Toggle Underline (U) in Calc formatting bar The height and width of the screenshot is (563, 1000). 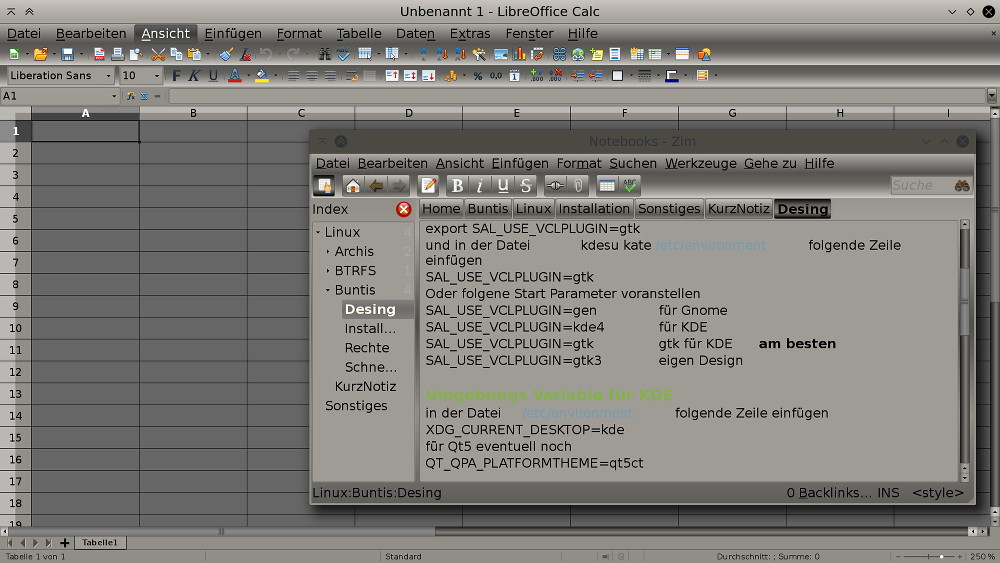point(213,76)
